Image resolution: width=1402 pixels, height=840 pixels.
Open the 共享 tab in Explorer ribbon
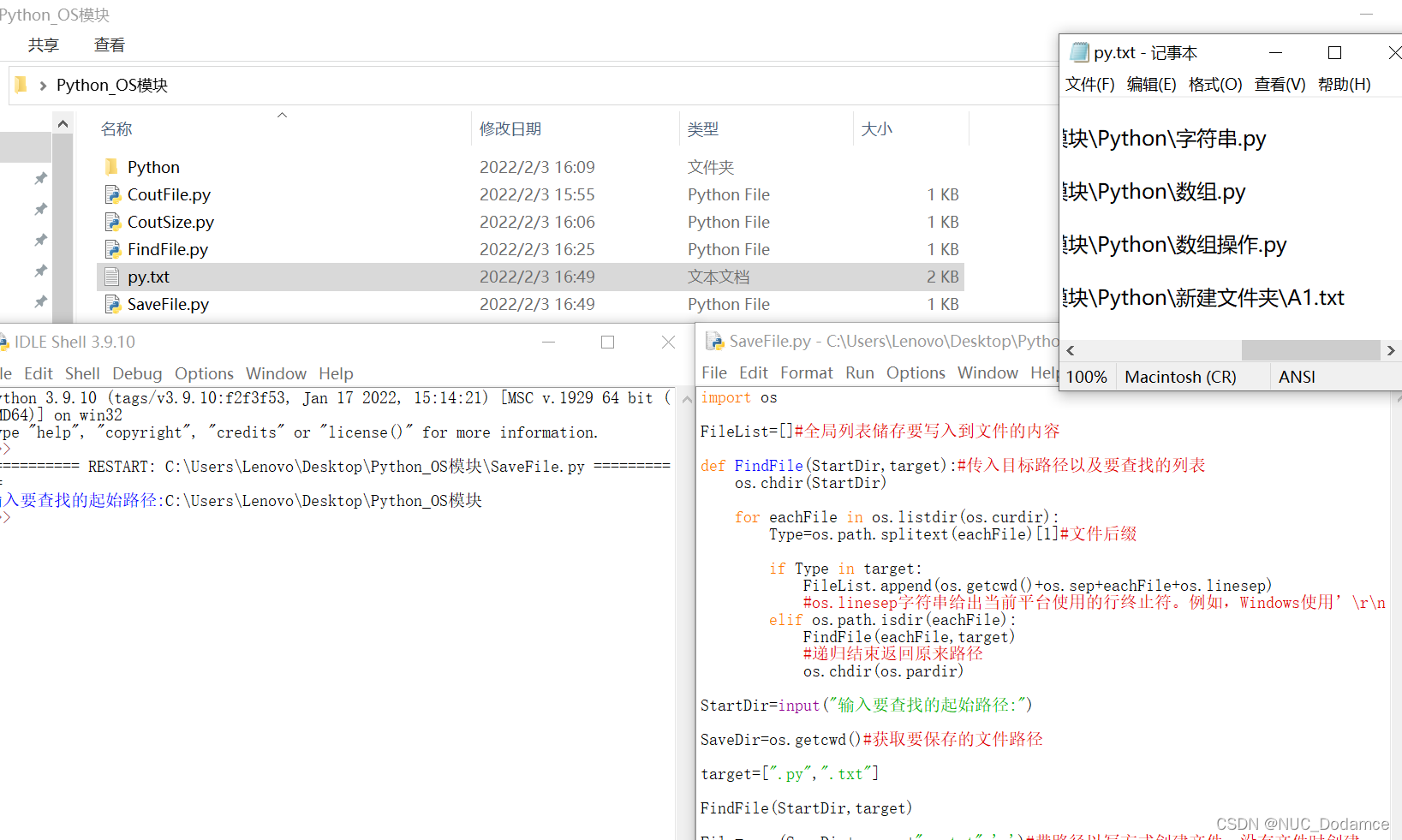[x=44, y=45]
